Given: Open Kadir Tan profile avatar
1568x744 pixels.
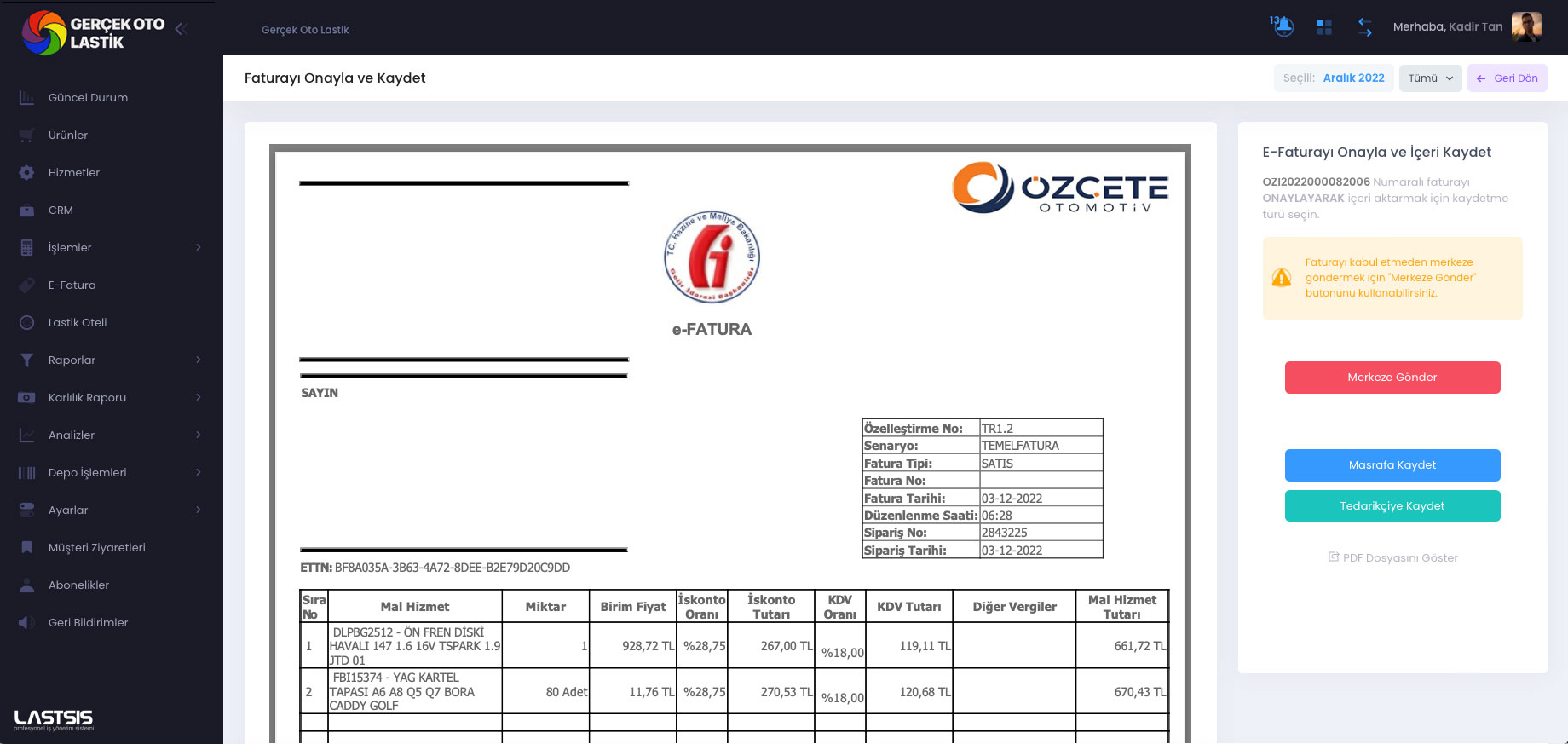Looking at the screenshot, I should (x=1526, y=26).
